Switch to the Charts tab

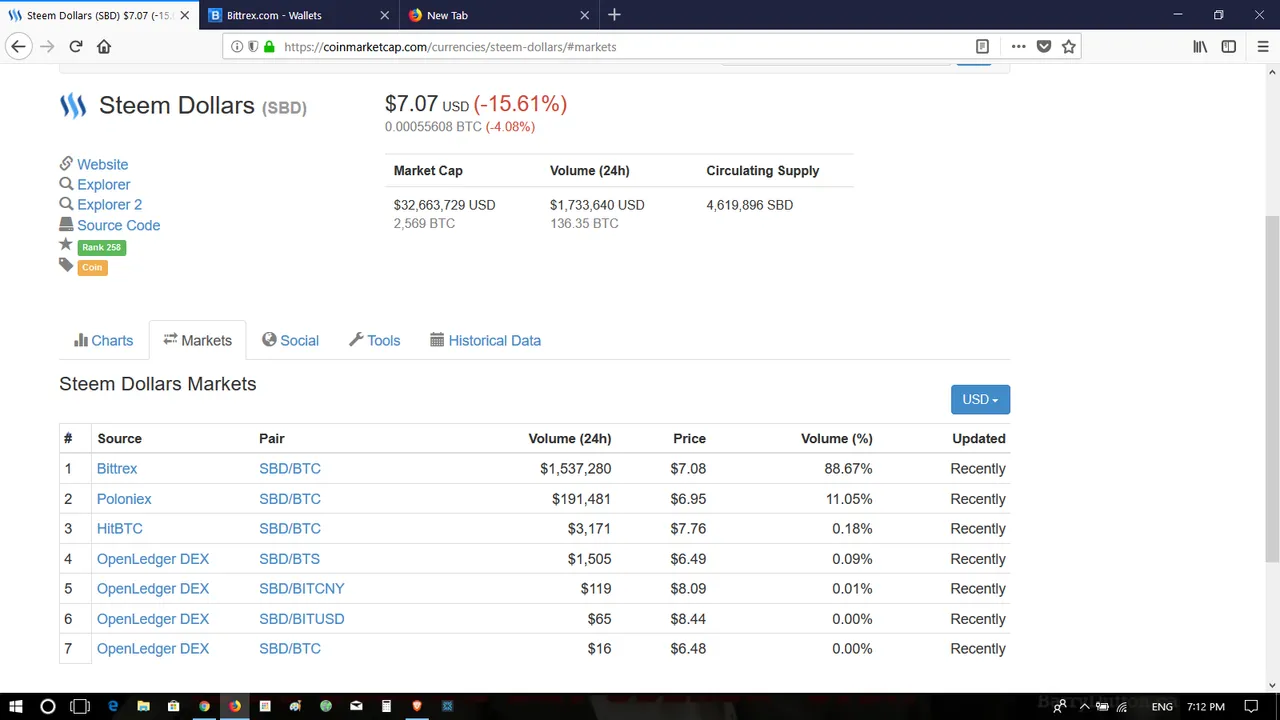pyautogui.click(x=103, y=340)
